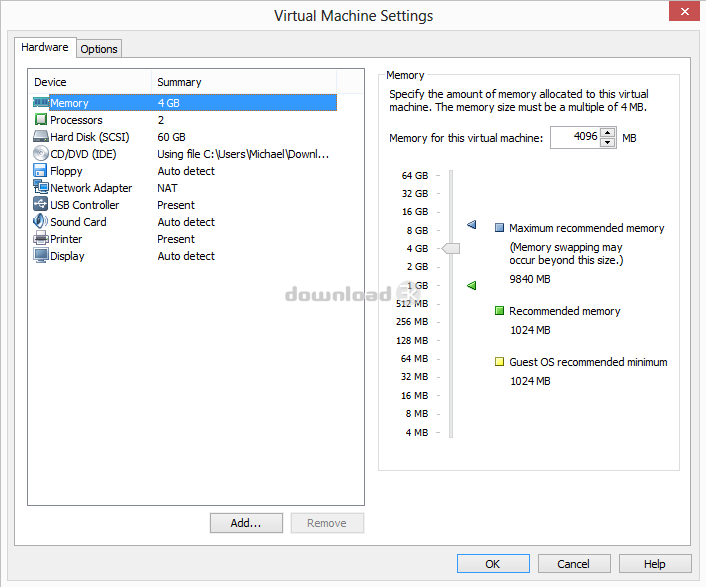Increase memory with the up spinner arrow
The height and width of the screenshot is (587, 706).
(608, 133)
